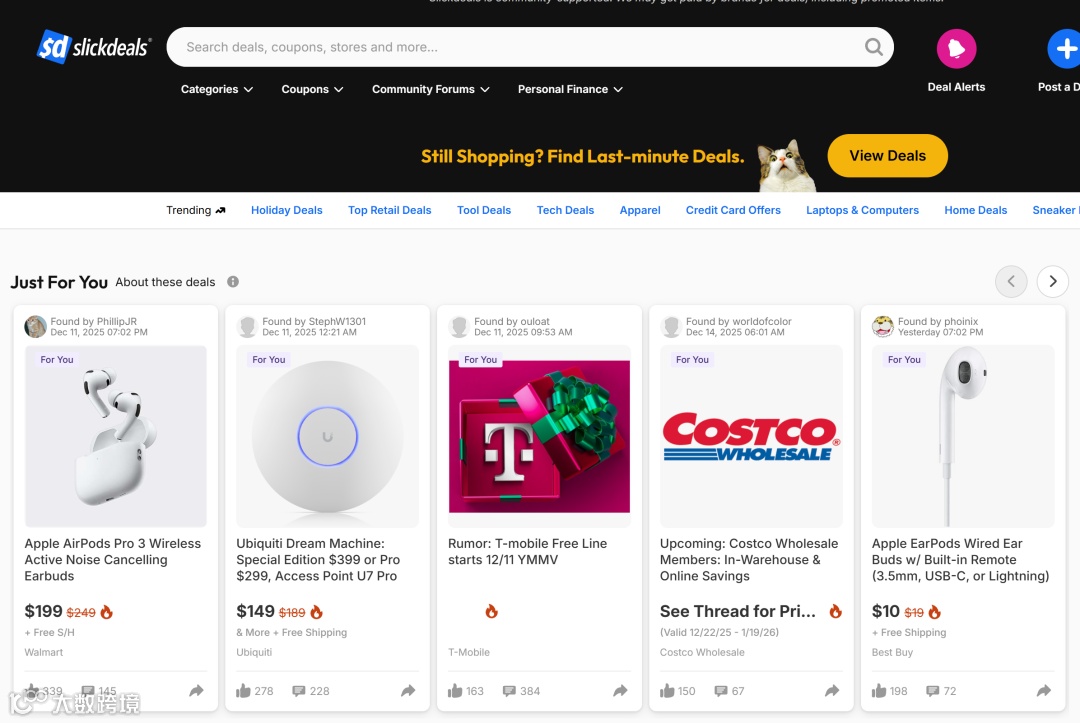Click the blue plus Post a Deal icon

(x=1066, y=49)
